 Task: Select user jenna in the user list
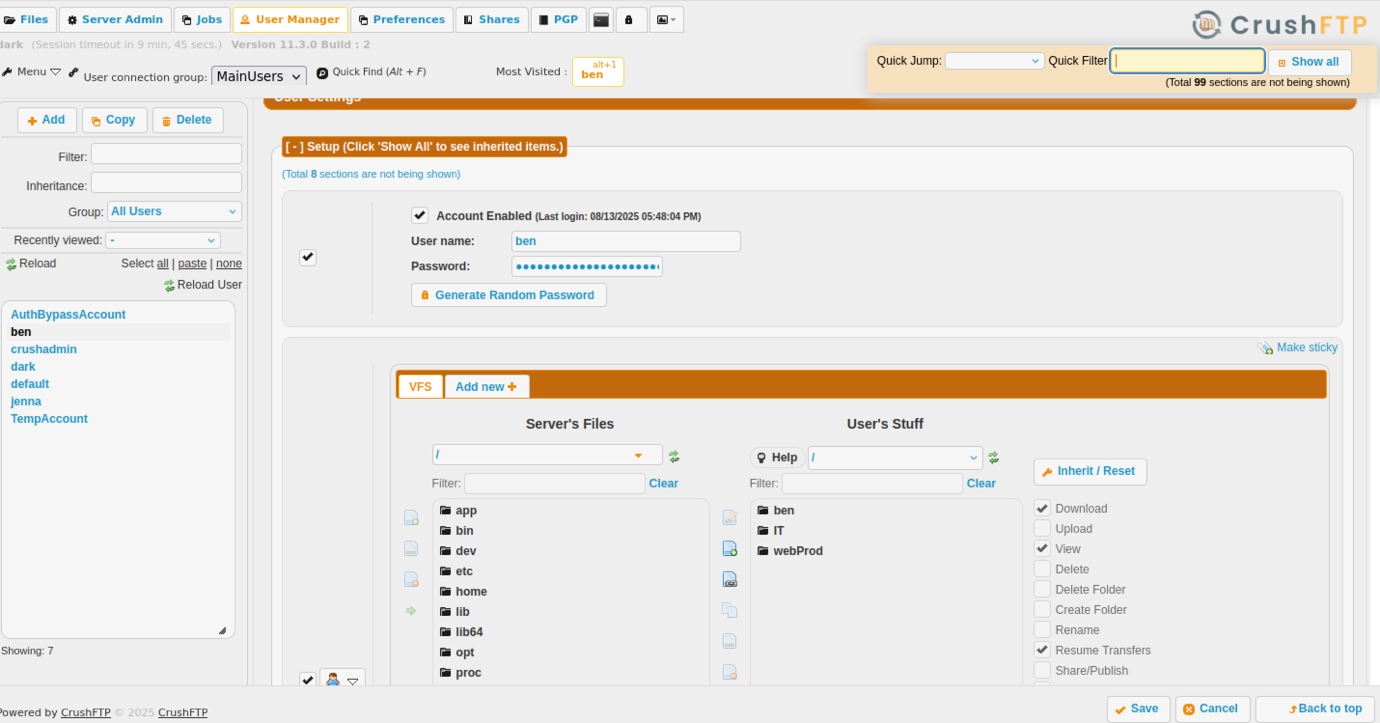click(x=26, y=402)
